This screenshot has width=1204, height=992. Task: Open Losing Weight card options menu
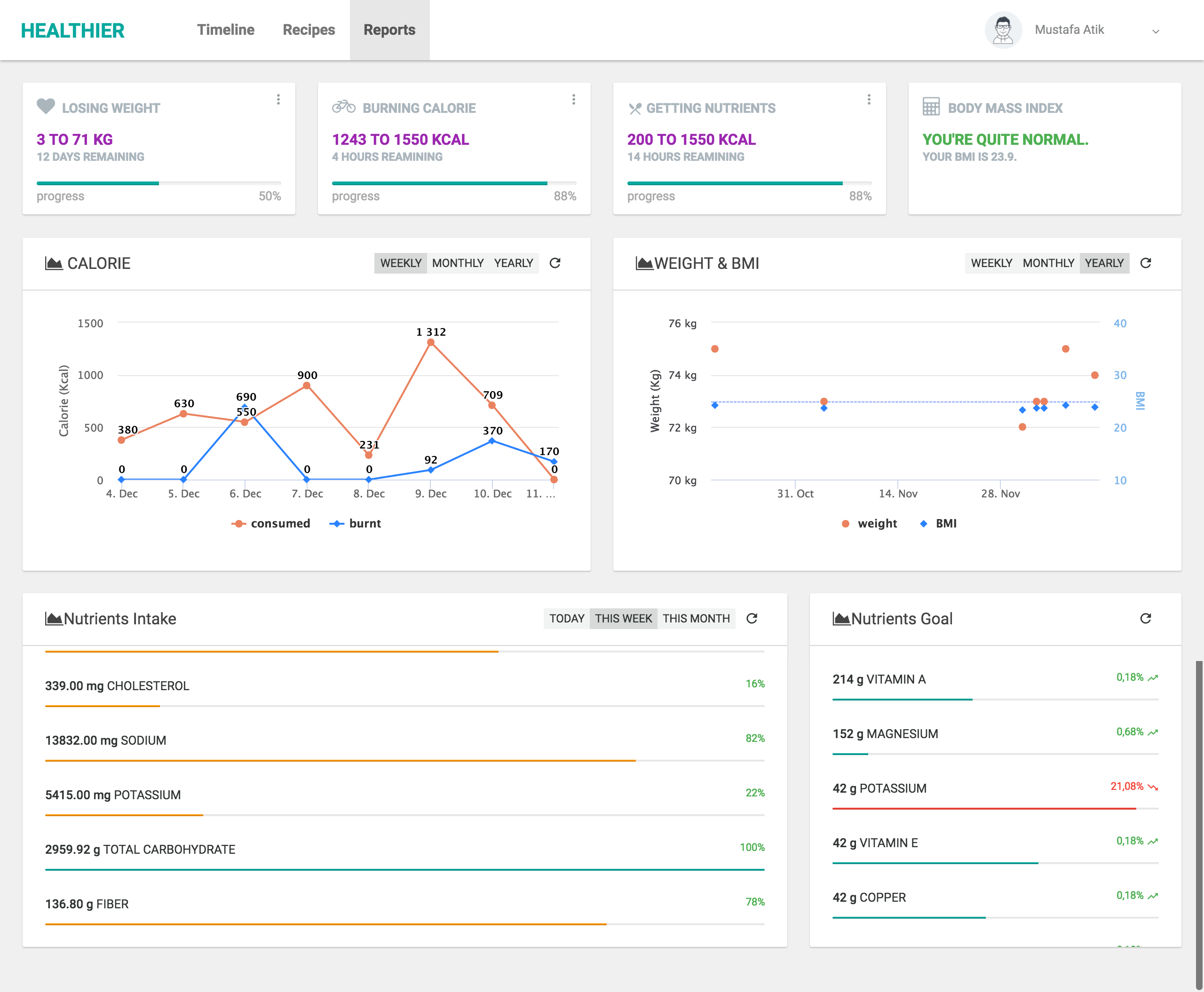point(278,99)
